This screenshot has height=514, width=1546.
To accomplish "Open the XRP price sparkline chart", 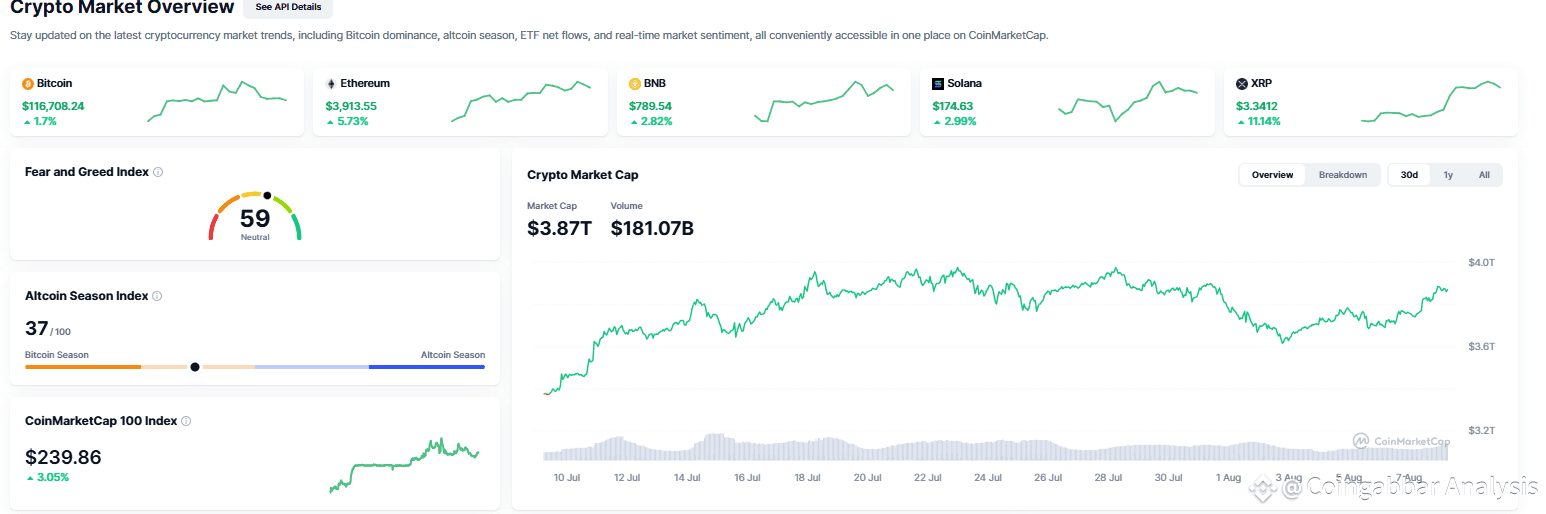I will tap(1431, 101).
